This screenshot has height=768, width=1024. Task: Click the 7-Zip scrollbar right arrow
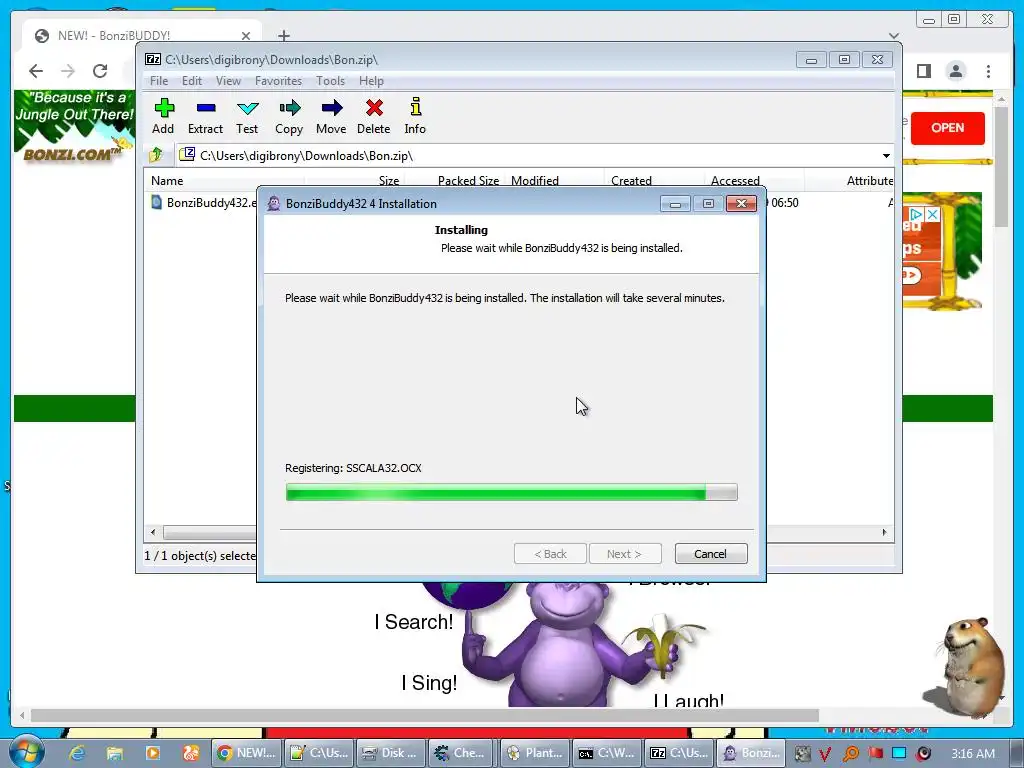tap(884, 533)
